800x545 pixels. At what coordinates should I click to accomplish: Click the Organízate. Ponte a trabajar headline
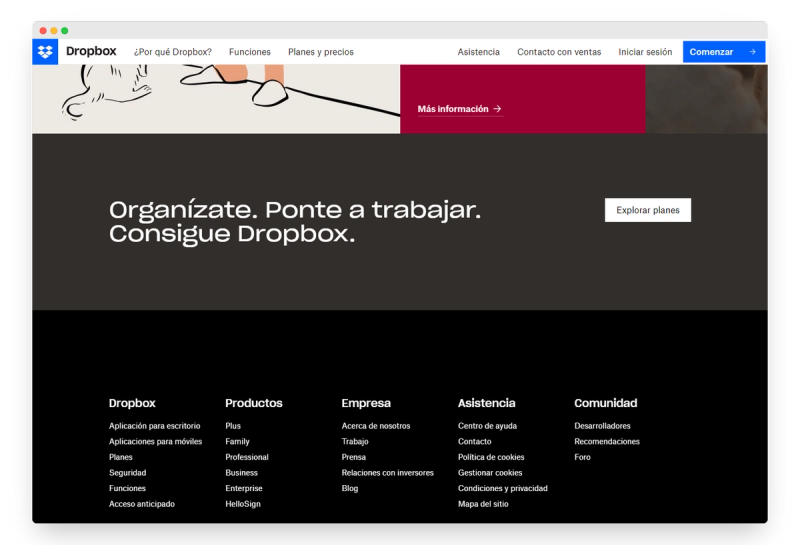tap(295, 222)
